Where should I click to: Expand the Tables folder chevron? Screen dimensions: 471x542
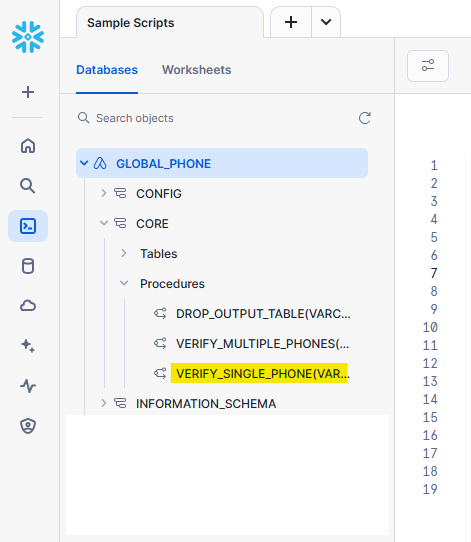[124, 253]
